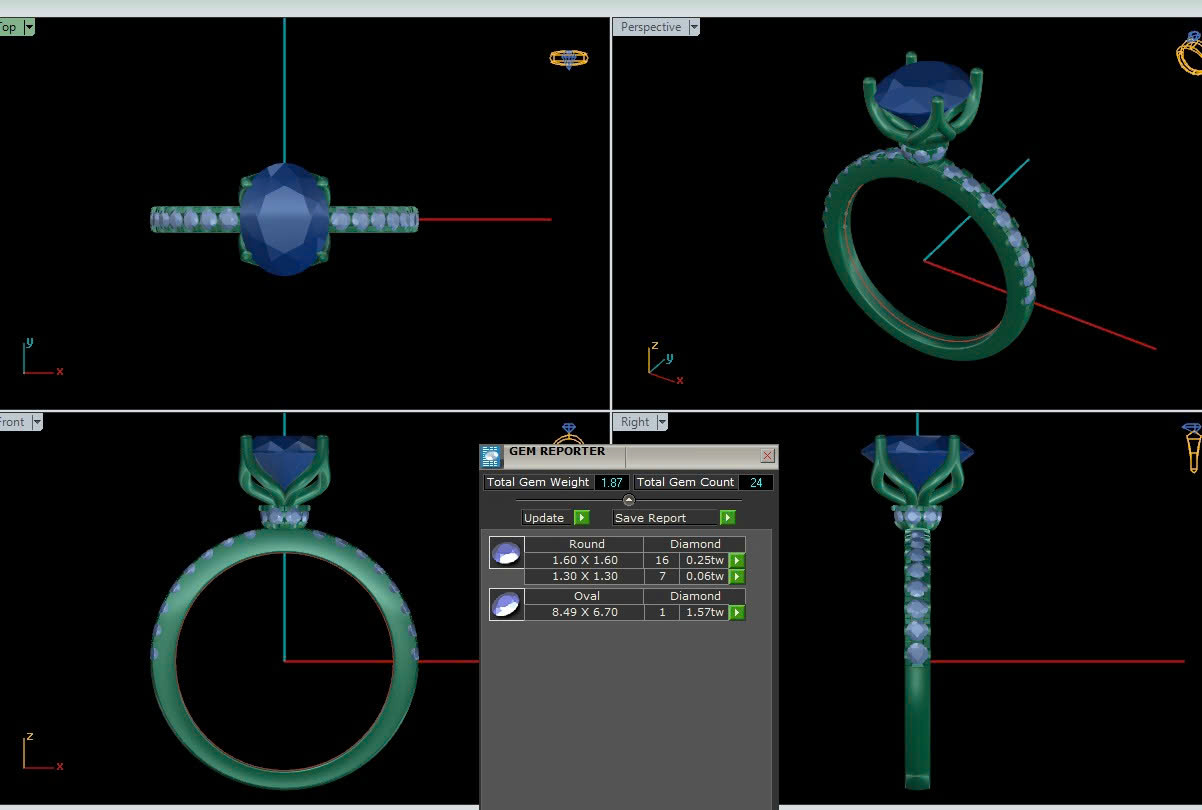Click green arrow beside 0.06tw row
1202x810 pixels.
pyautogui.click(x=737, y=577)
